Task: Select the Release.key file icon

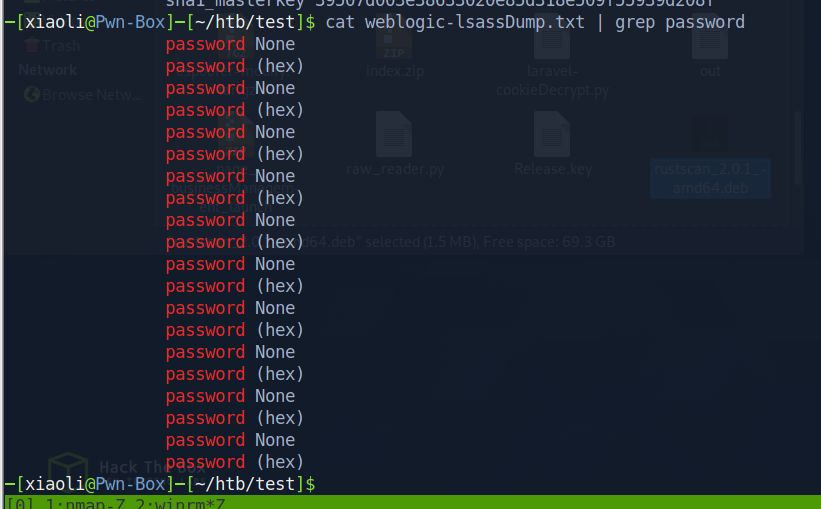Action: (552, 135)
